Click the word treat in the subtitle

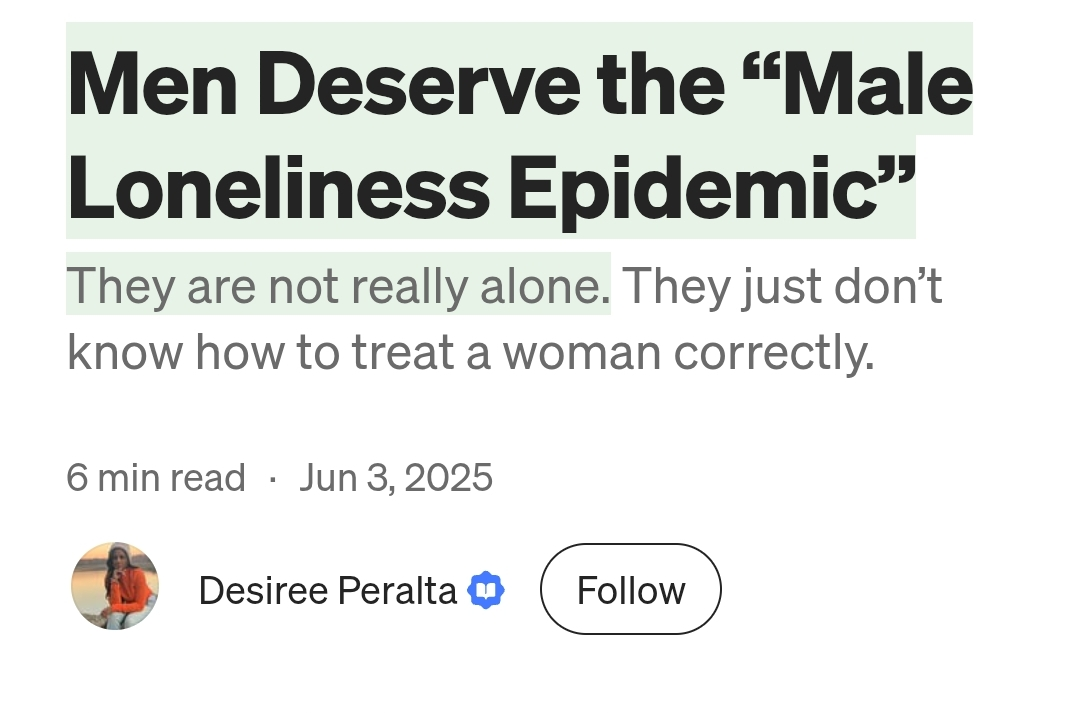point(402,352)
